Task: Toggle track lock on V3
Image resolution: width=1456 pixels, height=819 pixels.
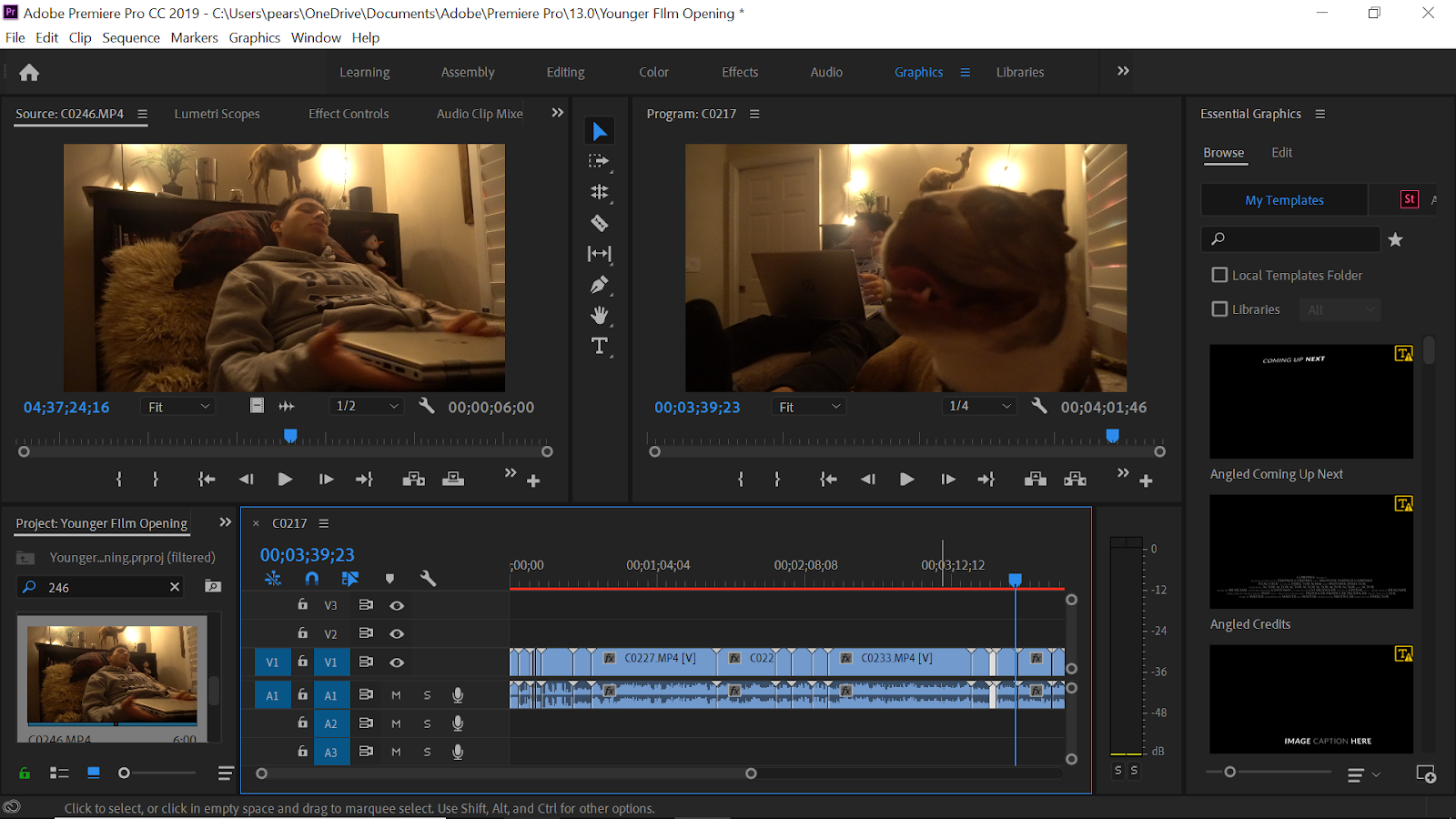Action: coord(302,604)
